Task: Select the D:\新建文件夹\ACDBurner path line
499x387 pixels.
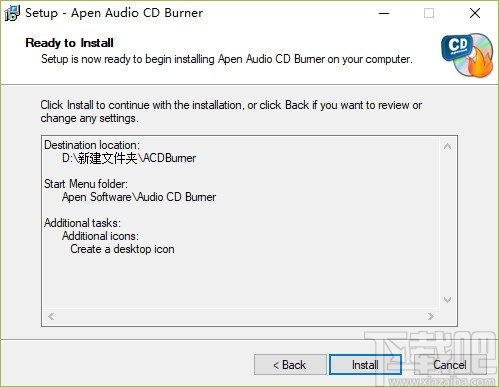Action: (x=129, y=158)
